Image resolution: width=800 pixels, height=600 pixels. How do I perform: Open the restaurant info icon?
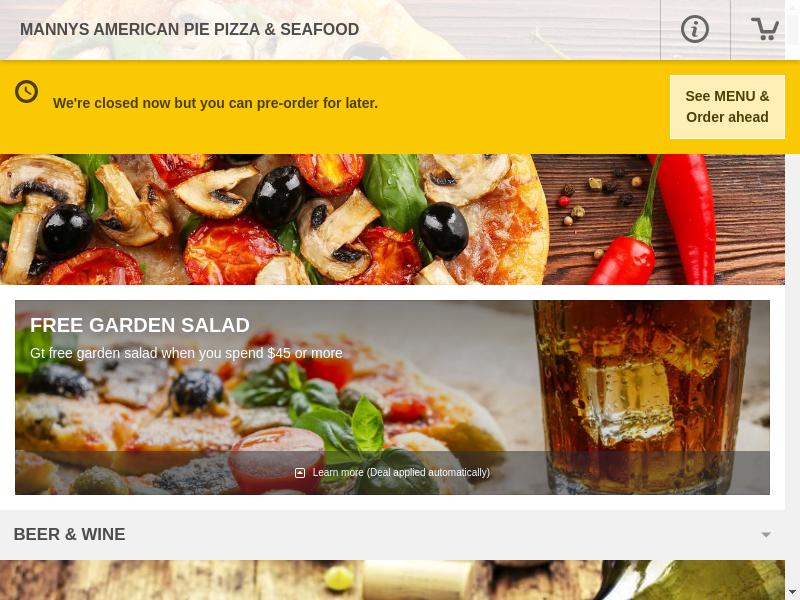(x=694, y=29)
